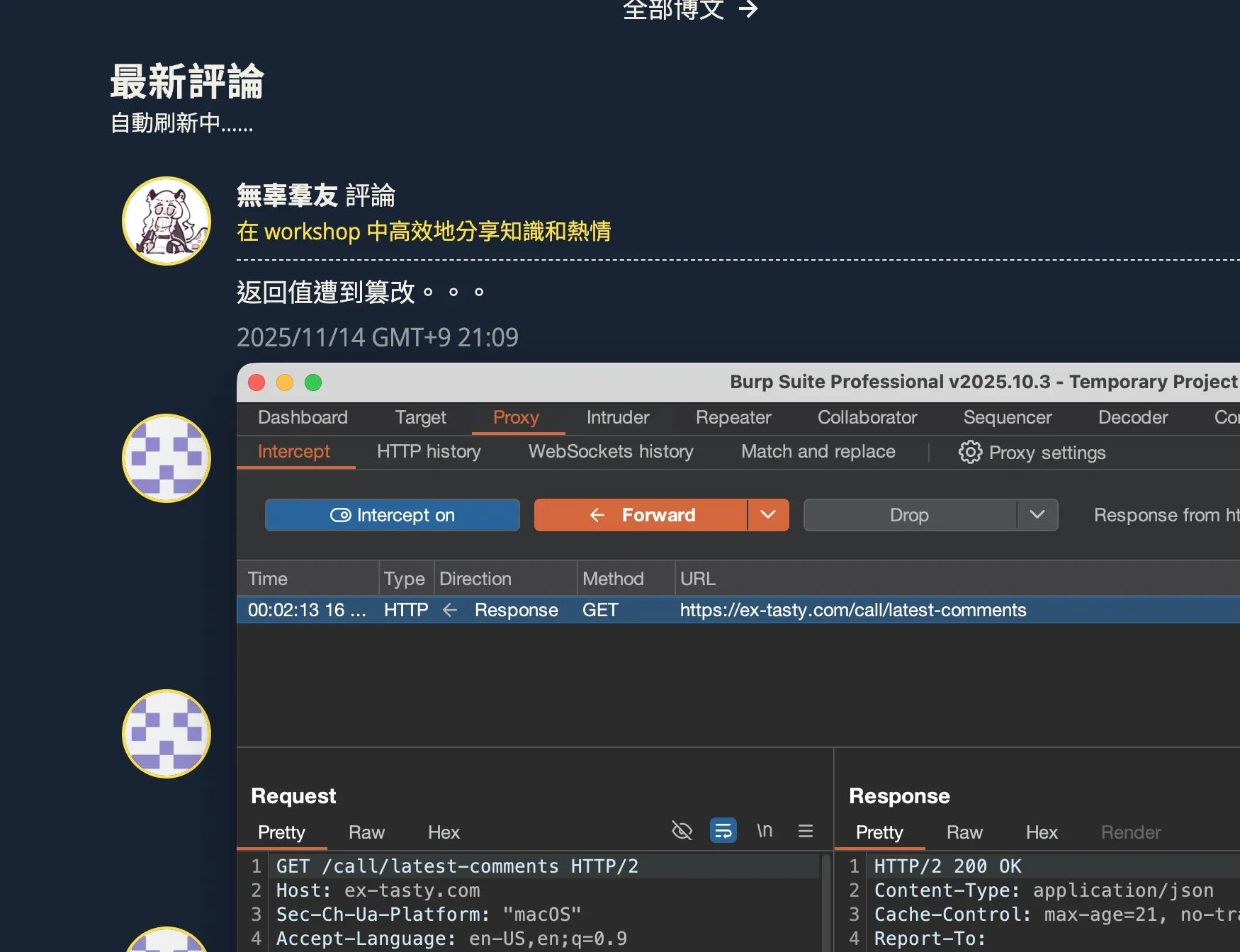Open Proxy settings via the gear icon
The image size is (1240, 952).
(969, 452)
